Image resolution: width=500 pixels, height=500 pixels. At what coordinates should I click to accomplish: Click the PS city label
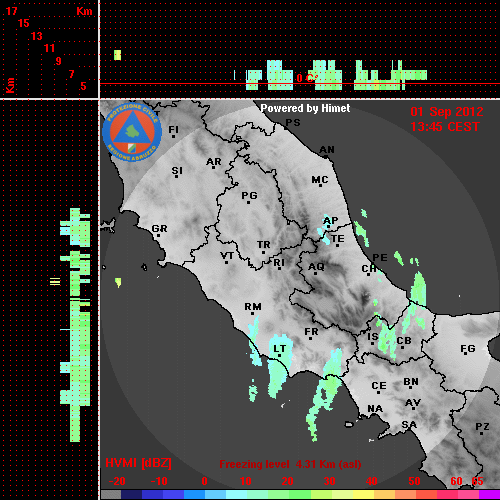tap(293, 123)
